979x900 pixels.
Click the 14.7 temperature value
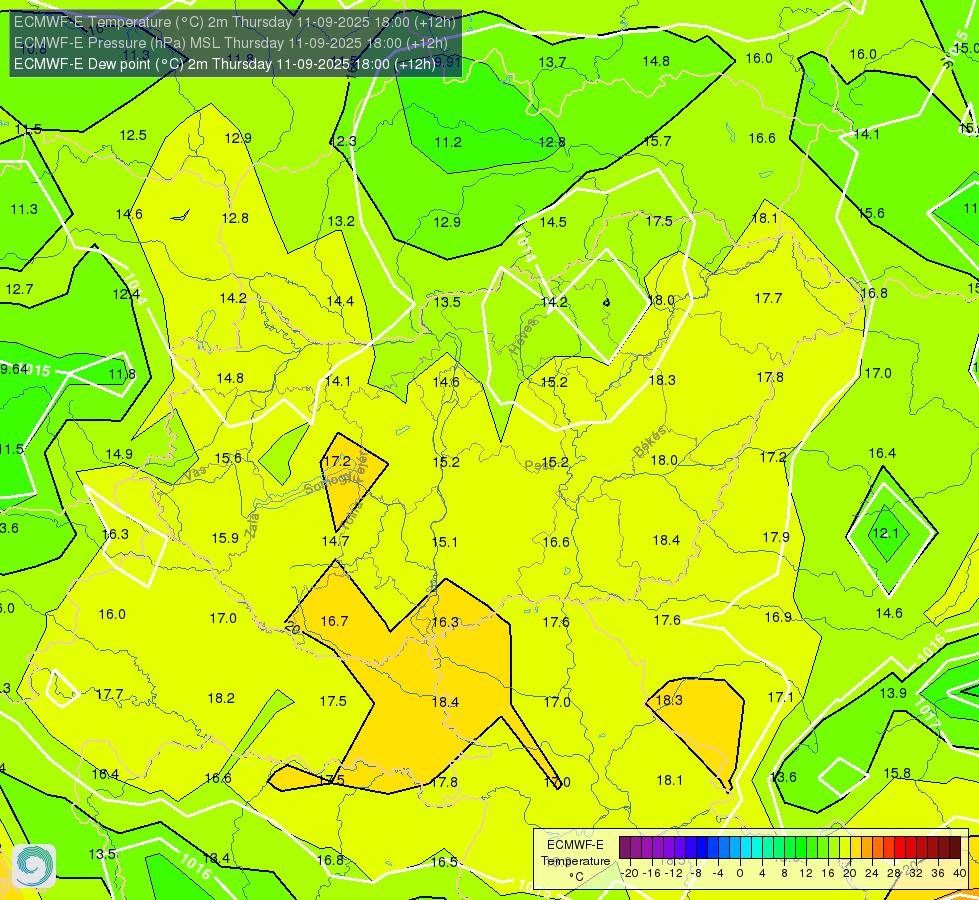click(x=335, y=541)
